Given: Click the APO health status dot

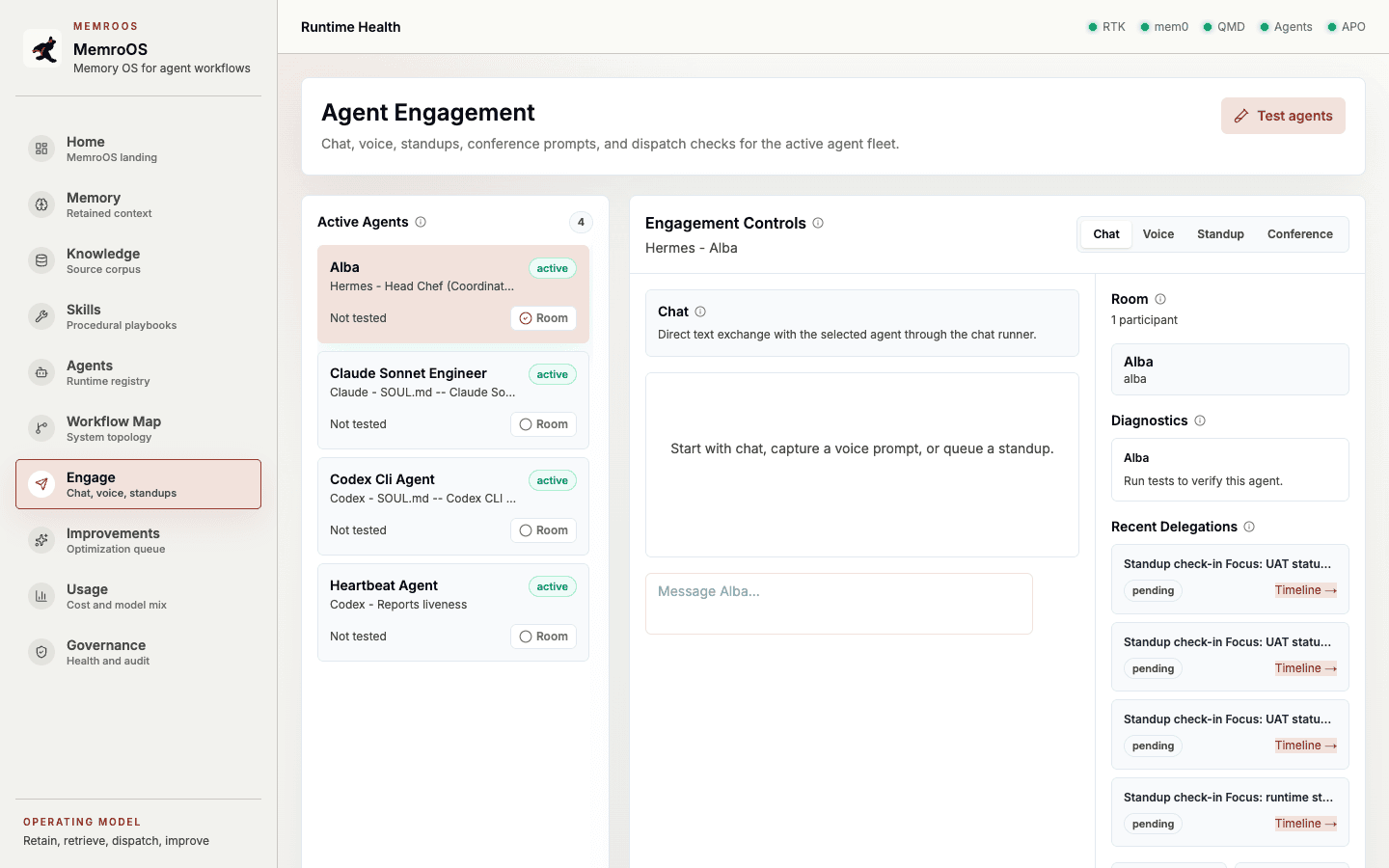Looking at the screenshot, I should coord(1332,27).
